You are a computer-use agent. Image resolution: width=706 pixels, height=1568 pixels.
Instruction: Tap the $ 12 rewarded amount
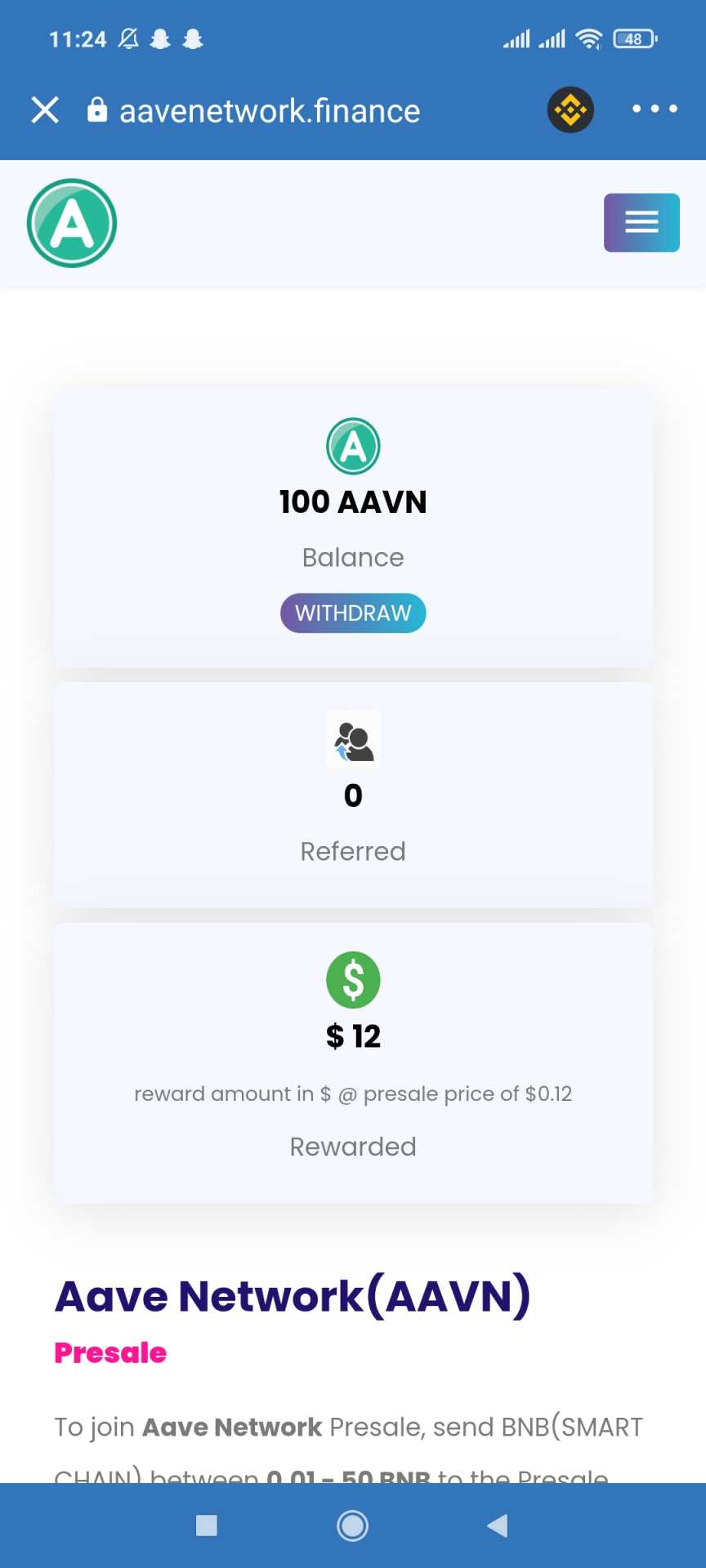[x=353, y=1036]
